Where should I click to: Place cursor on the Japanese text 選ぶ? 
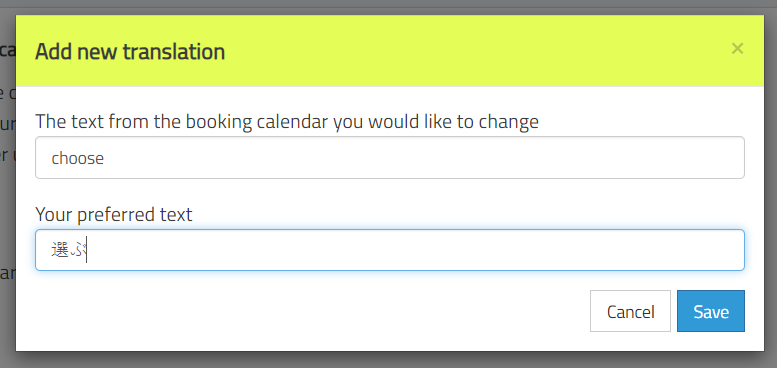(x=68, y=251)
